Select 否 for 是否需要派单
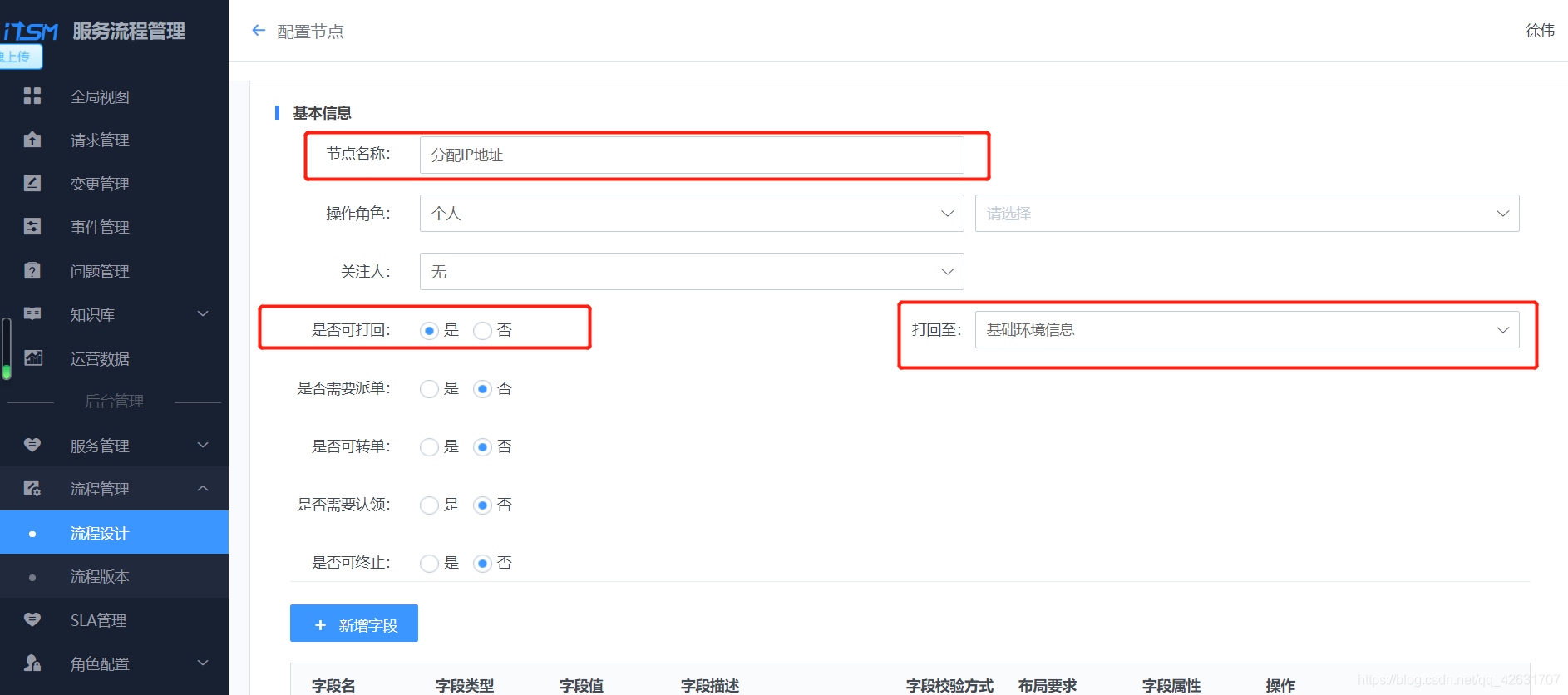This screenshot has height=695, width=1568. [482, 389]
